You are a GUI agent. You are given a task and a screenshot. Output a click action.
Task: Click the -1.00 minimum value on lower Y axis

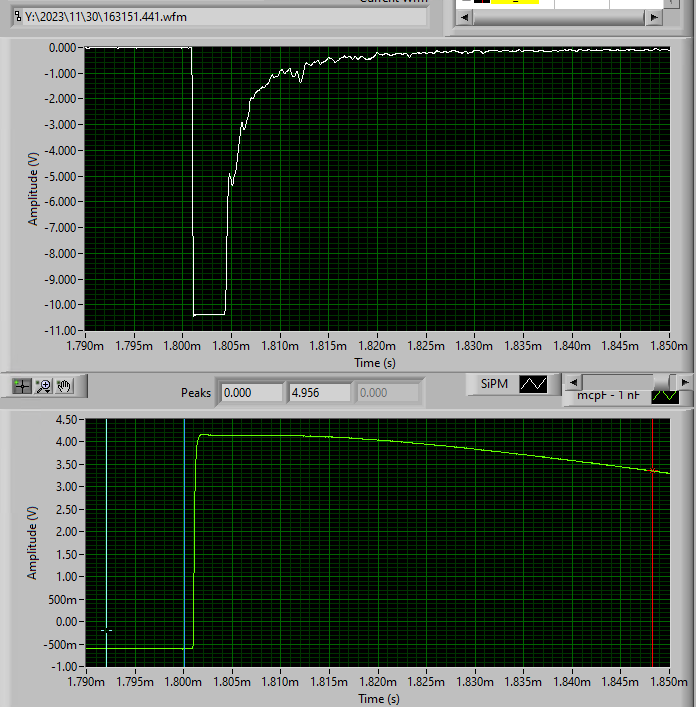(64, 666)
